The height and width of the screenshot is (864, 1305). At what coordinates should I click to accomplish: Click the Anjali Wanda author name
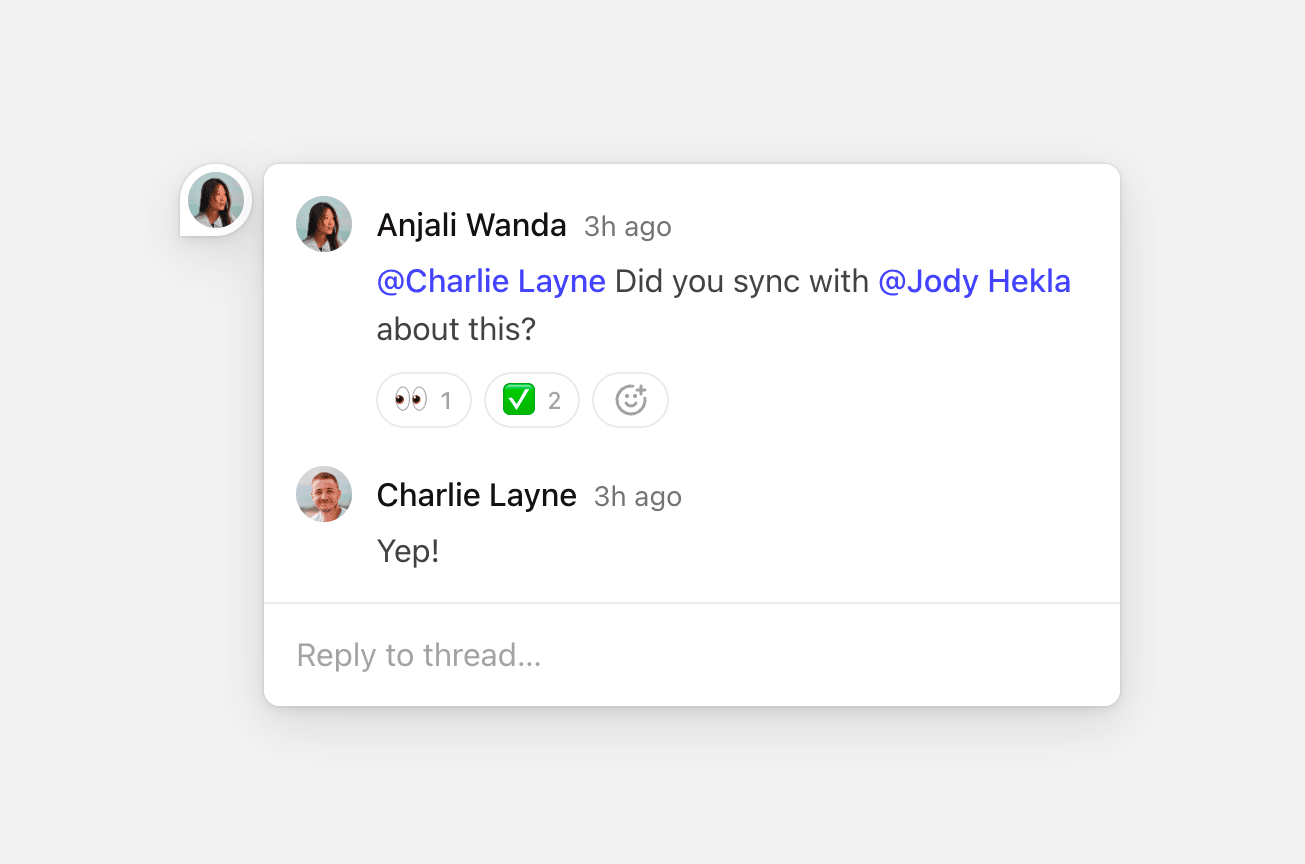click(x=471, y=226)
